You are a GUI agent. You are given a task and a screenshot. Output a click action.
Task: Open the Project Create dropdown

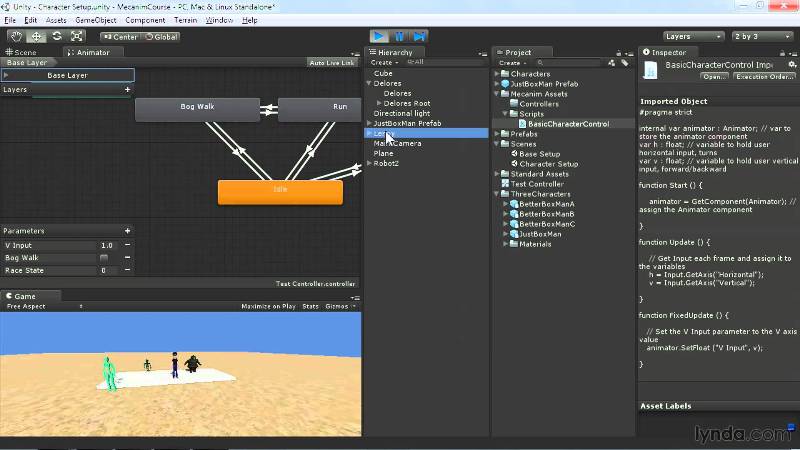point(513,63)
